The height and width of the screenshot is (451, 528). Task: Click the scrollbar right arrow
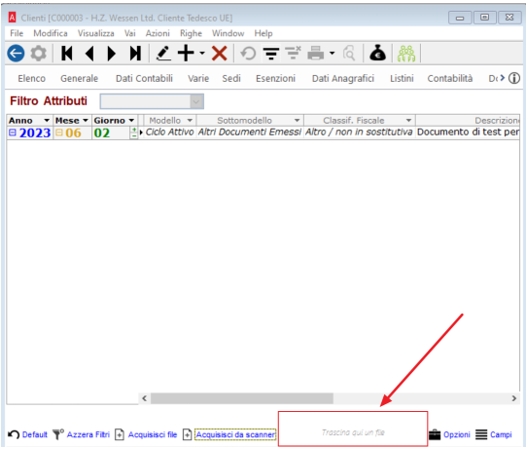514,398
